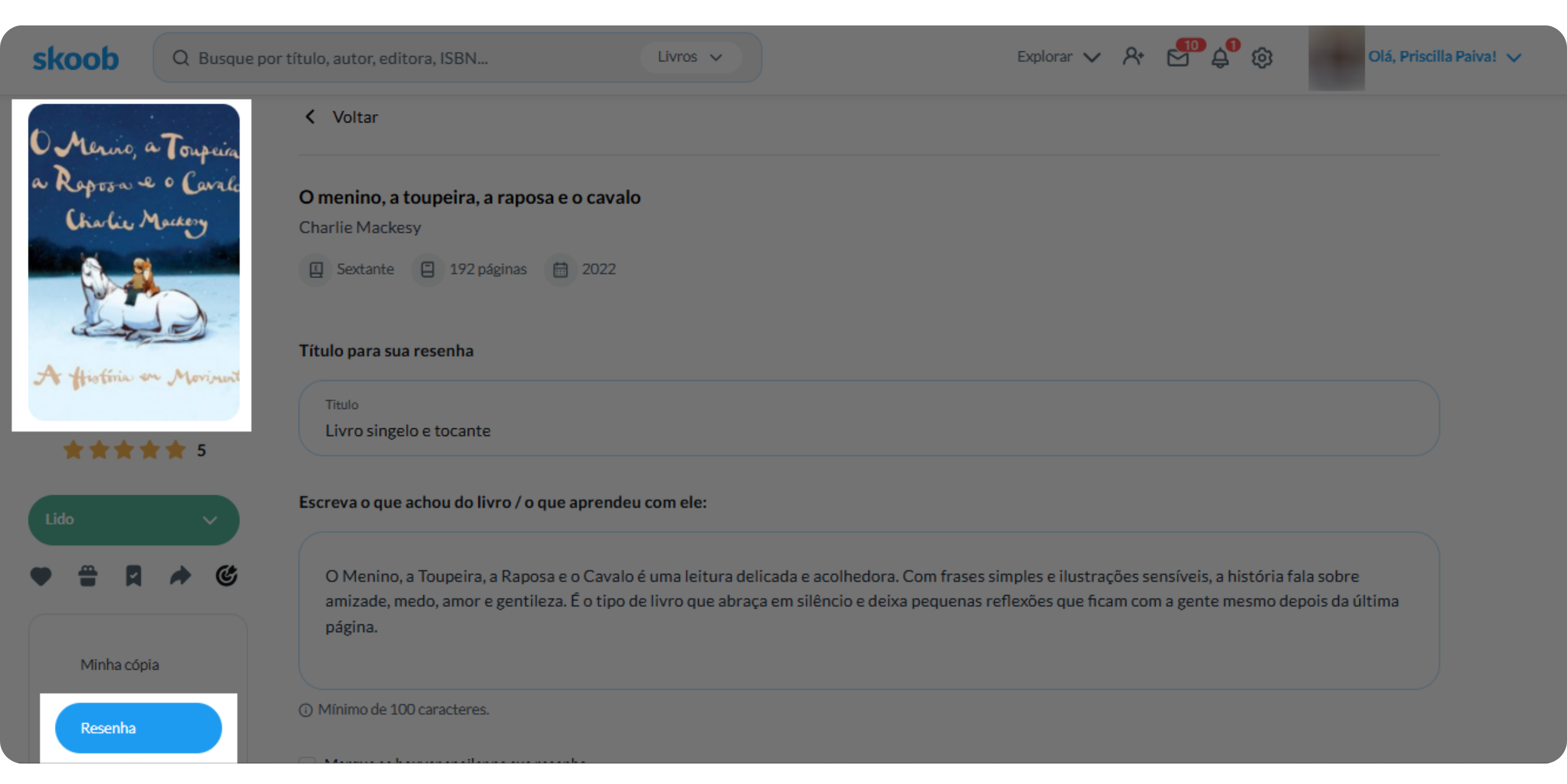The width and height of the screenshot is (1567, 784).
Task: Go back via the Voltar link
Action: [355, 116]
